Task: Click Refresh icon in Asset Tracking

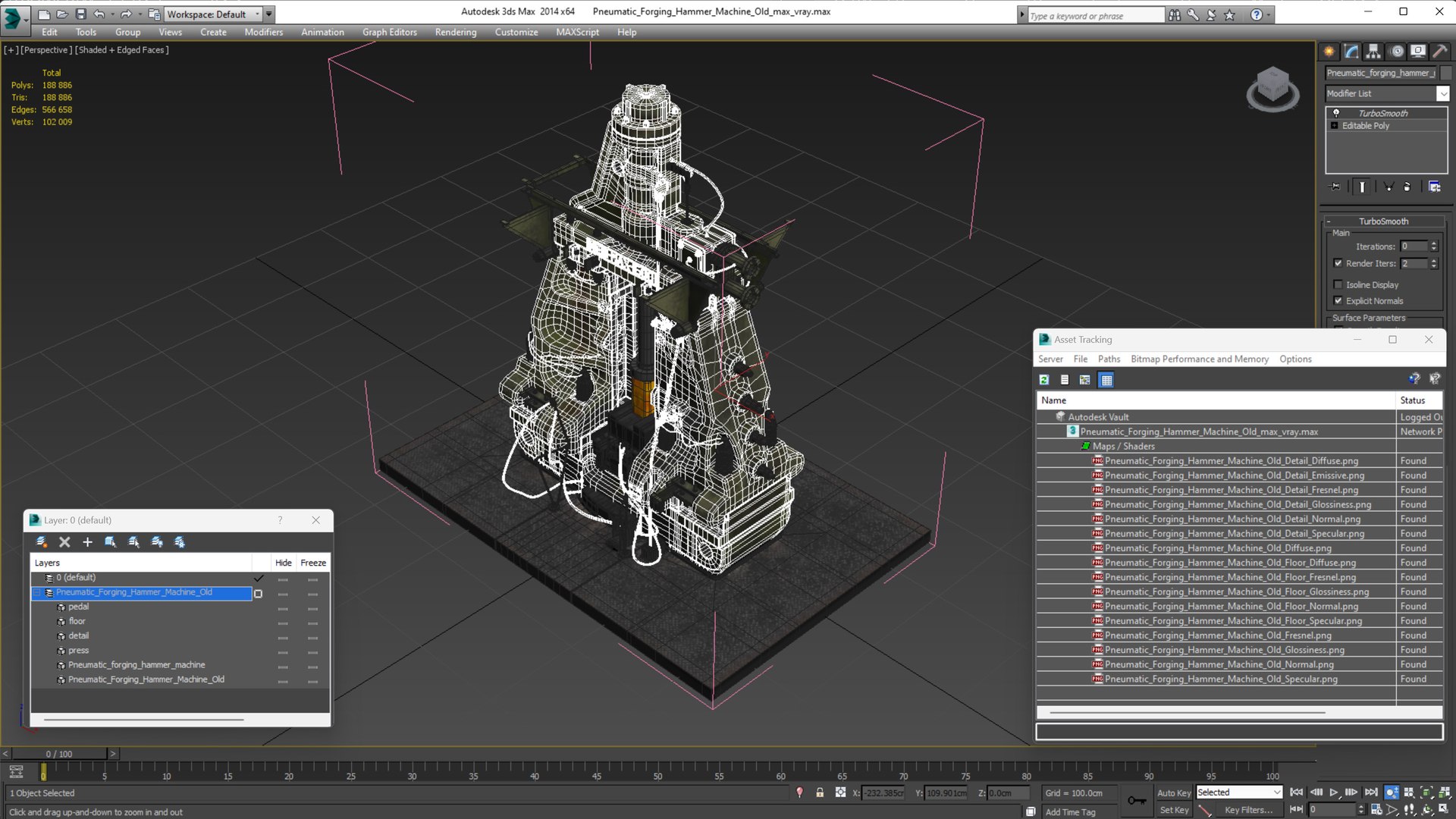Action: click(x=1044, y=380)
